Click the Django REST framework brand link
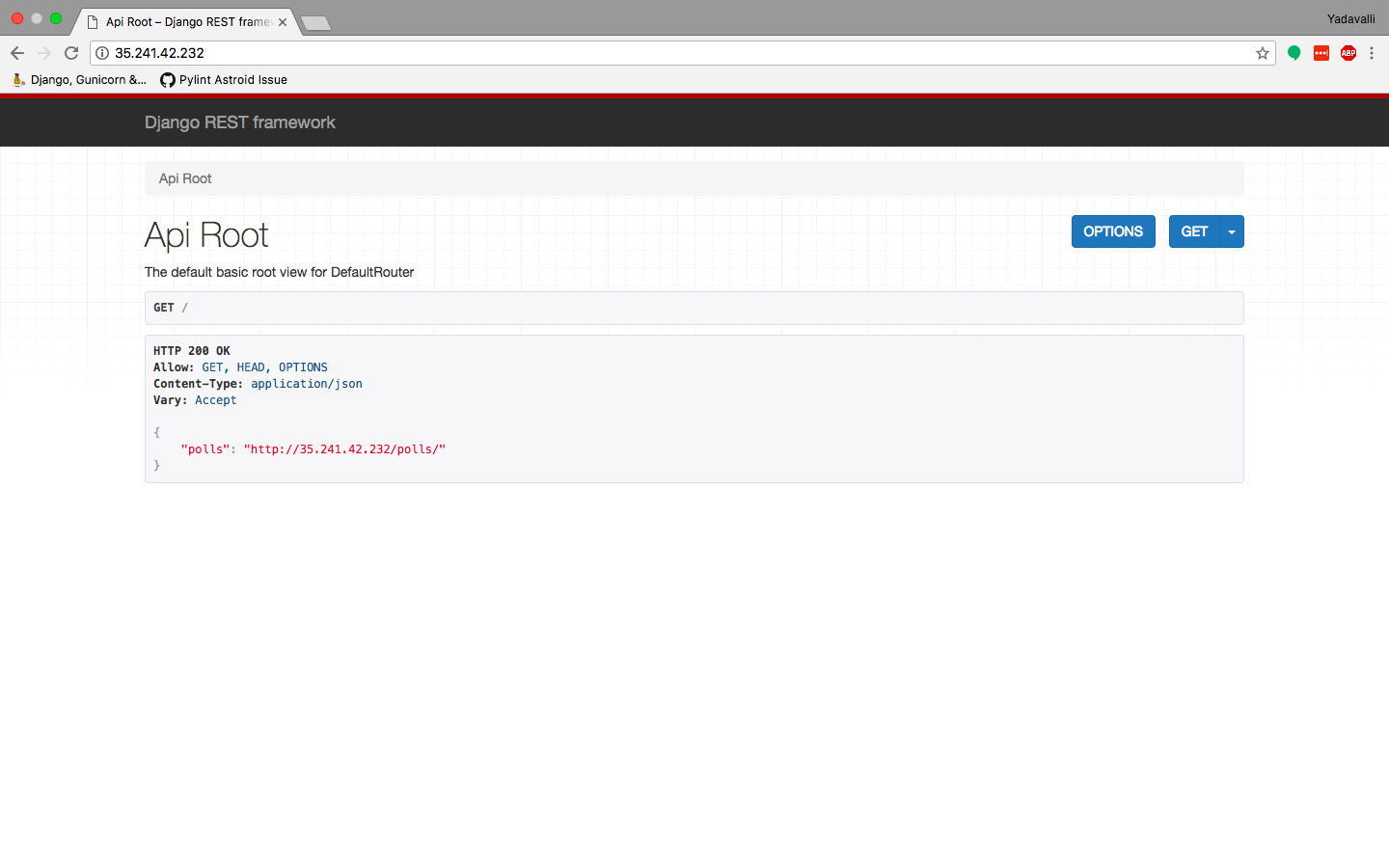Viewport: 1389px width, 868px height. (x=240, y=122)
